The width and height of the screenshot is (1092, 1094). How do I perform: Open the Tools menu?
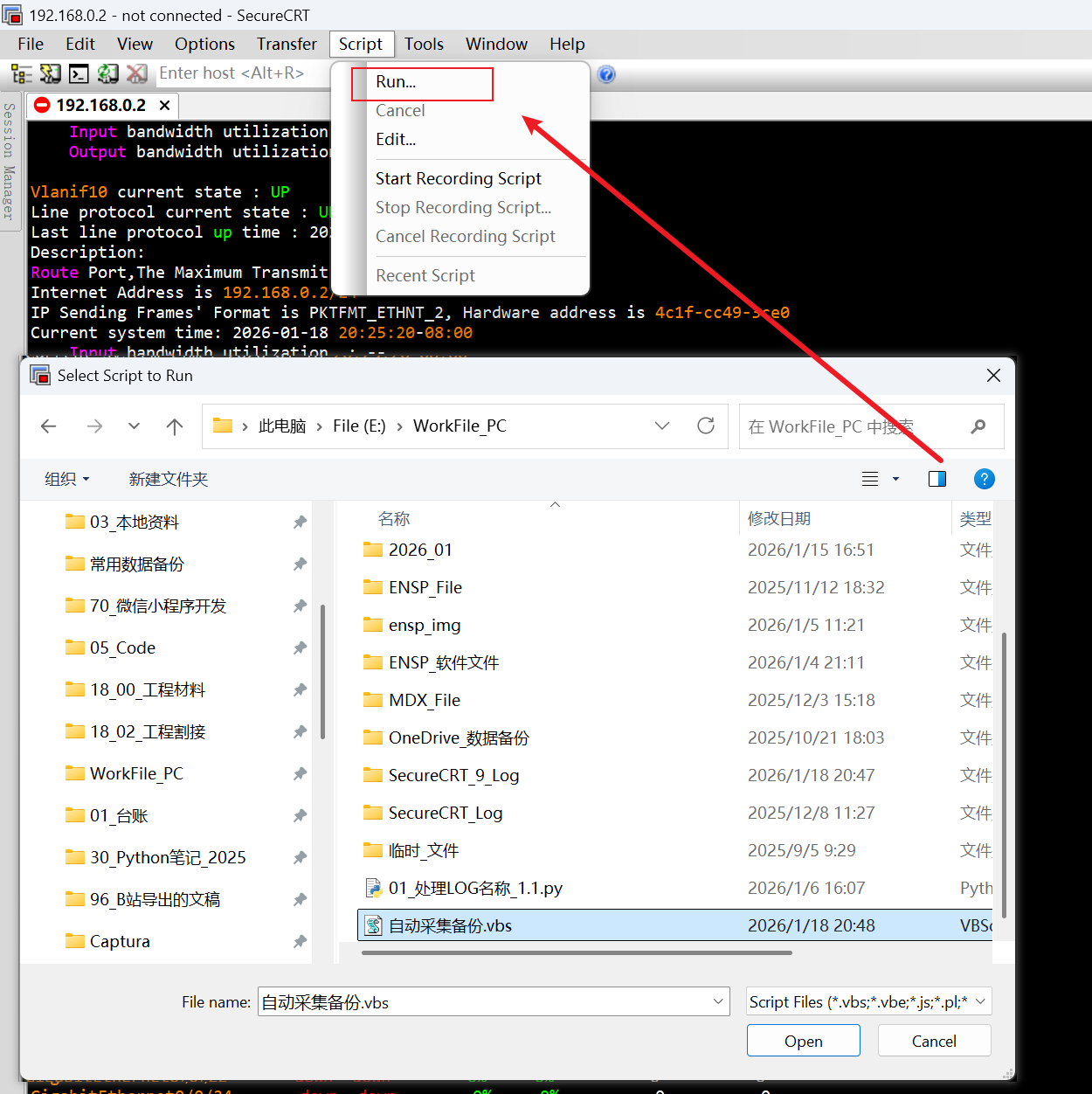(424, 44)
